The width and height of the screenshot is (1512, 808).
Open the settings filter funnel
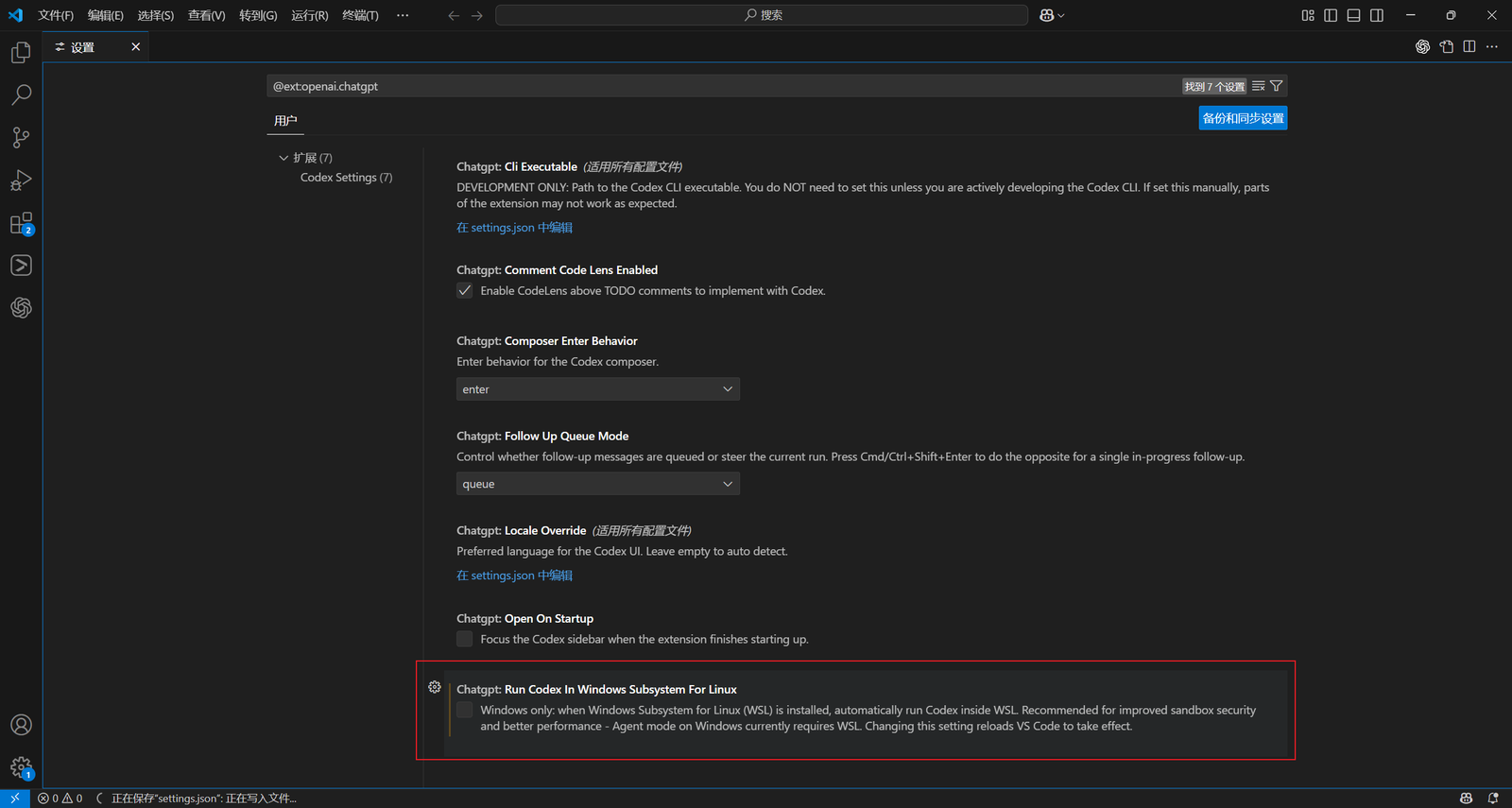(1277, 86)
